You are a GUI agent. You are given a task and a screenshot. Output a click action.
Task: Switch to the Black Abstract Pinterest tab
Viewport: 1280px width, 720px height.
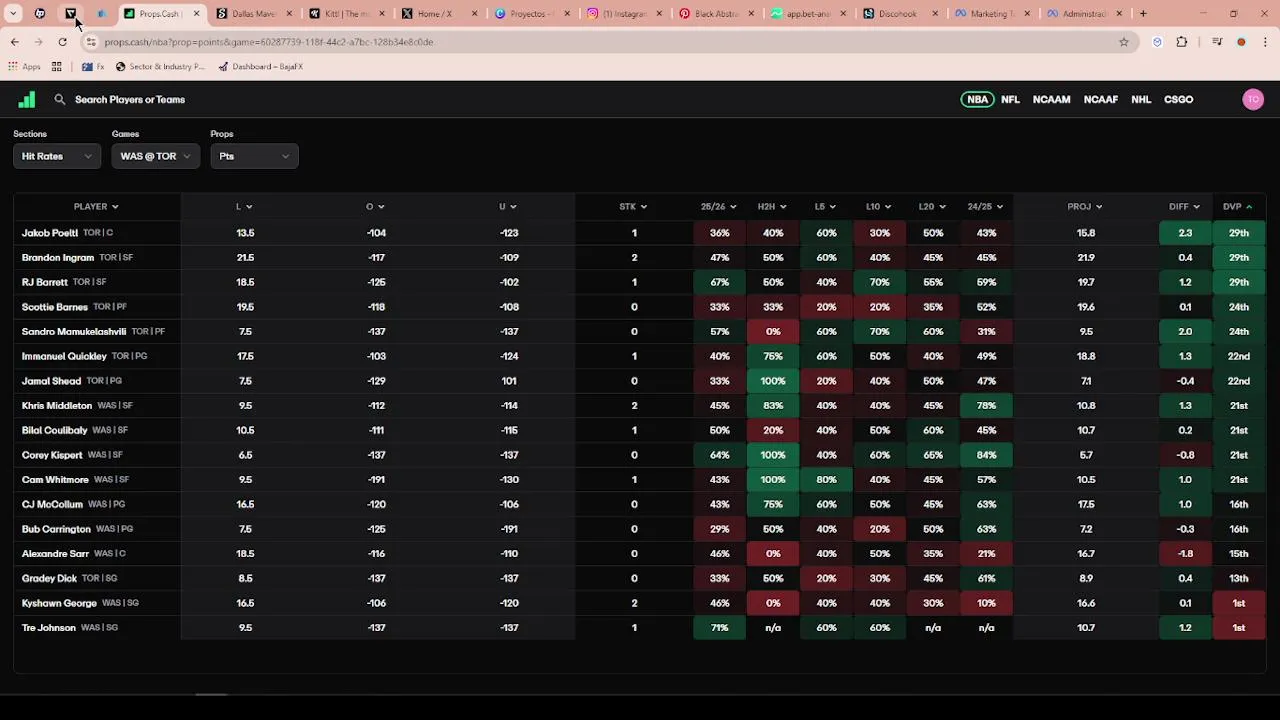point(714,14)
